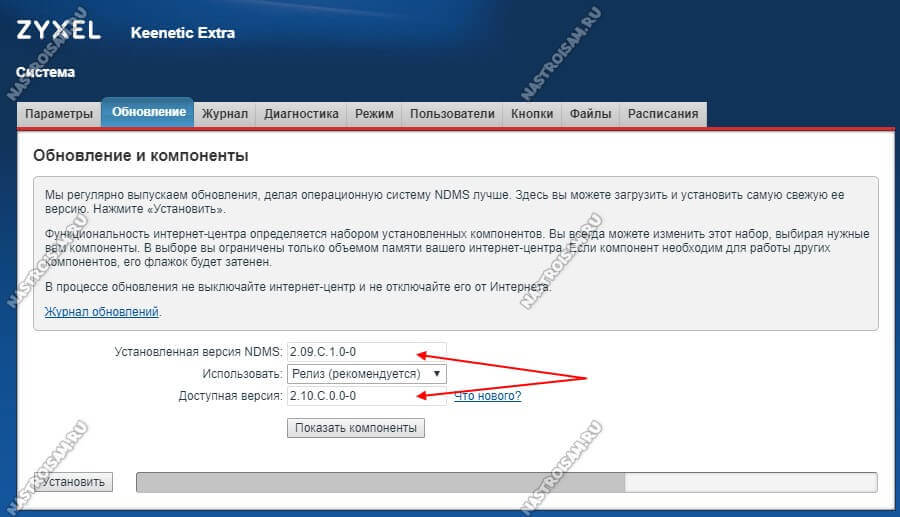Screen dimensions: 900x517
Task: Select the Расписания tab
Action: coord(663,114)
